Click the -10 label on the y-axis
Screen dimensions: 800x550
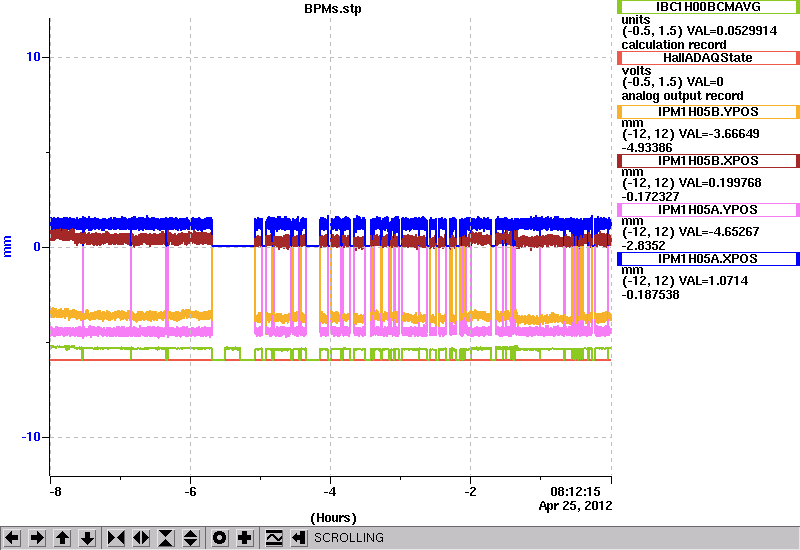click(x=31, y=437)
